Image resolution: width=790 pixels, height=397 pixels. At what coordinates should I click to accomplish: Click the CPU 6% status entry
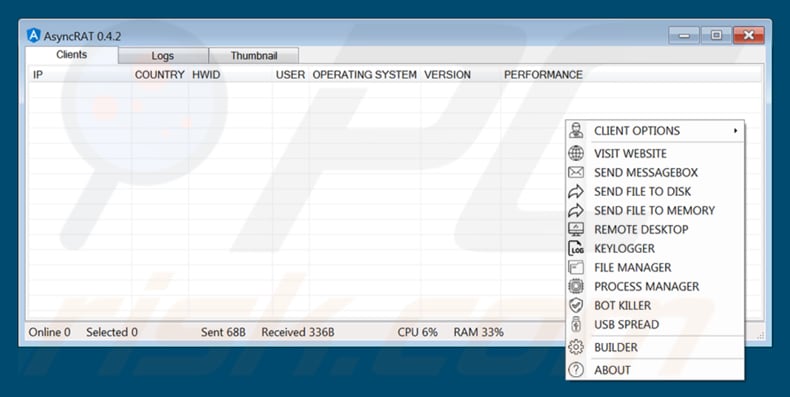[417, 332]
